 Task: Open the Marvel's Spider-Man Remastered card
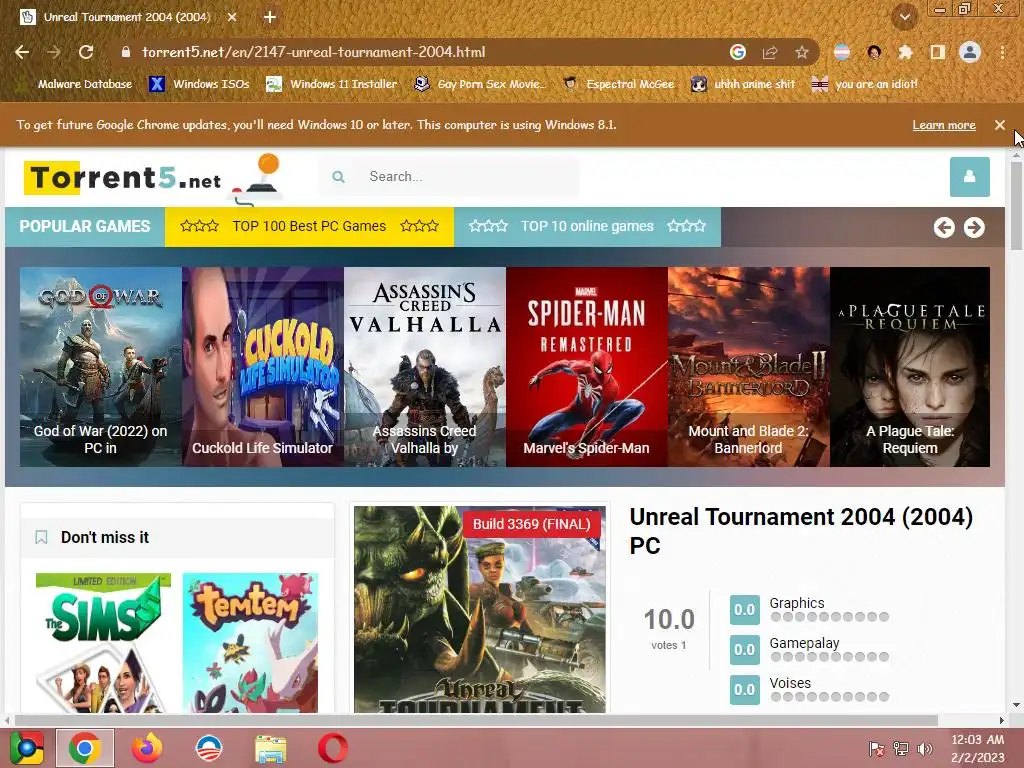click(586, 366)
